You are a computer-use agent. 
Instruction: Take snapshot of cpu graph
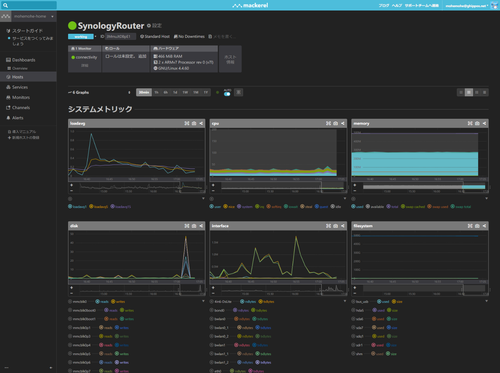[x=336, y=123]
